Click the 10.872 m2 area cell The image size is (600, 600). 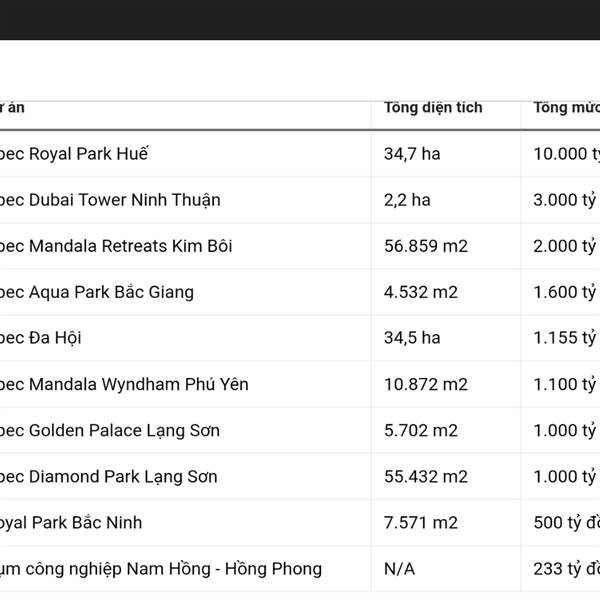[x=426, y=384]
